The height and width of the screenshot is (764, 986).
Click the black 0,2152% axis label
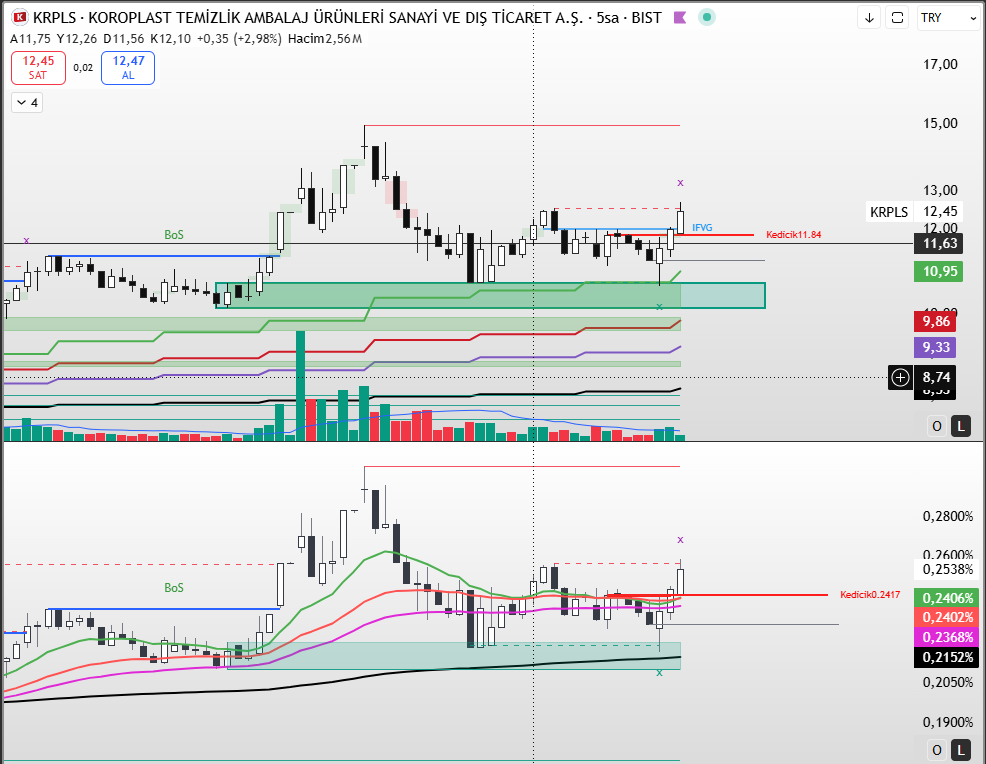coord(948,657)
